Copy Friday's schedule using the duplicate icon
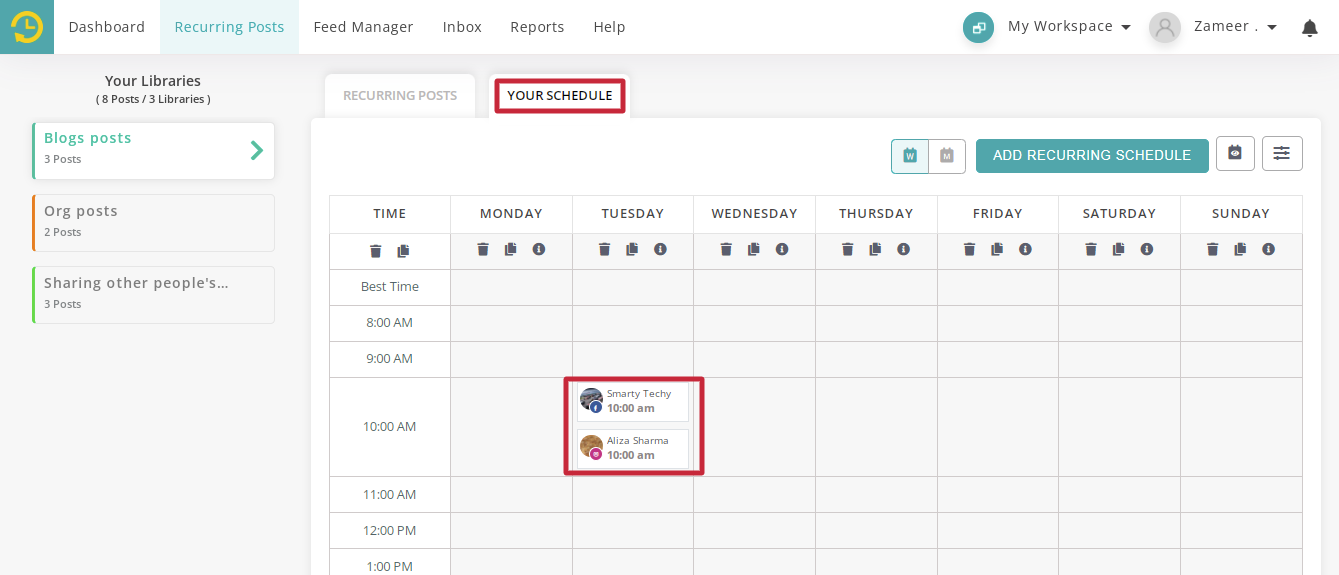 [x=997, y=249]
